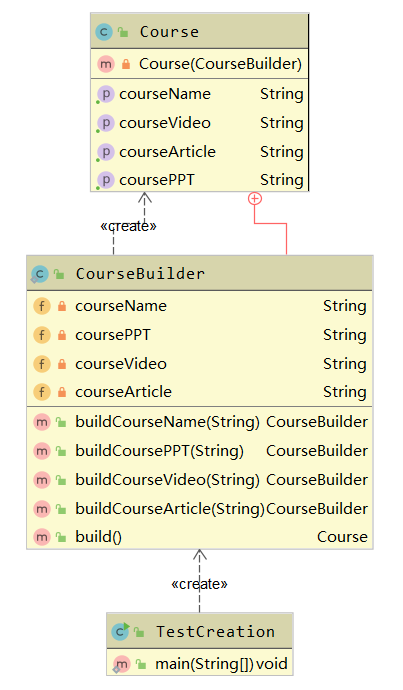403x690 pixels.
Task: Click the class icon next to Course
Action: pyautogui.click(x=104, y=32)
